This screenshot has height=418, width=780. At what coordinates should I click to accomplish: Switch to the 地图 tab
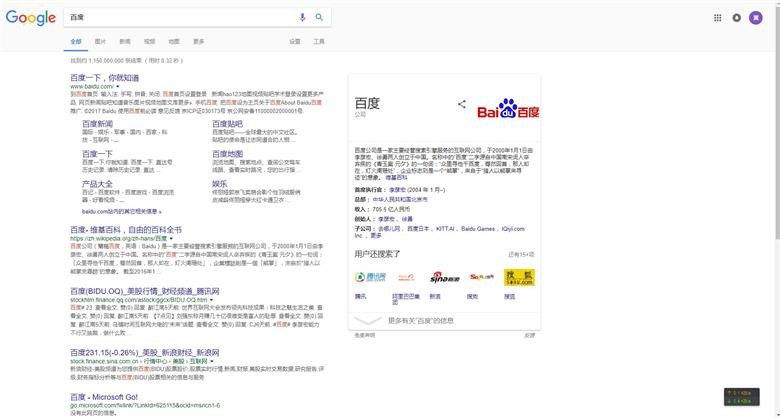[x=174, y=42]
